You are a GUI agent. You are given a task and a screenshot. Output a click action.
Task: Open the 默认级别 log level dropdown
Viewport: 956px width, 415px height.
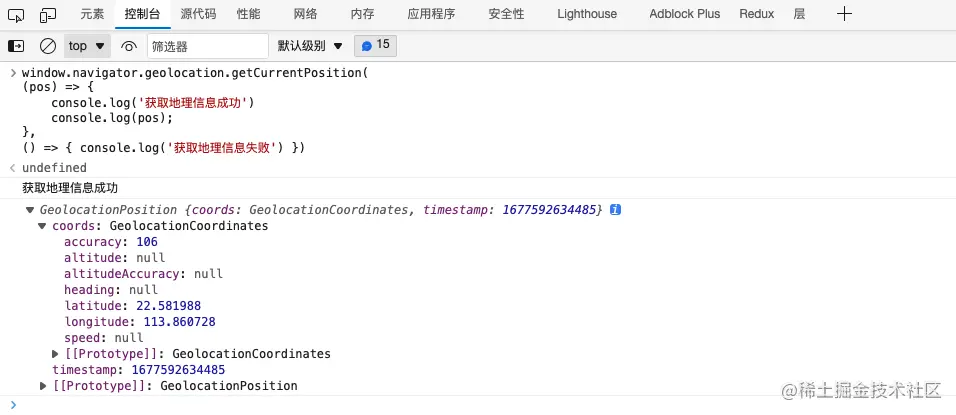(x=310, y=46)
